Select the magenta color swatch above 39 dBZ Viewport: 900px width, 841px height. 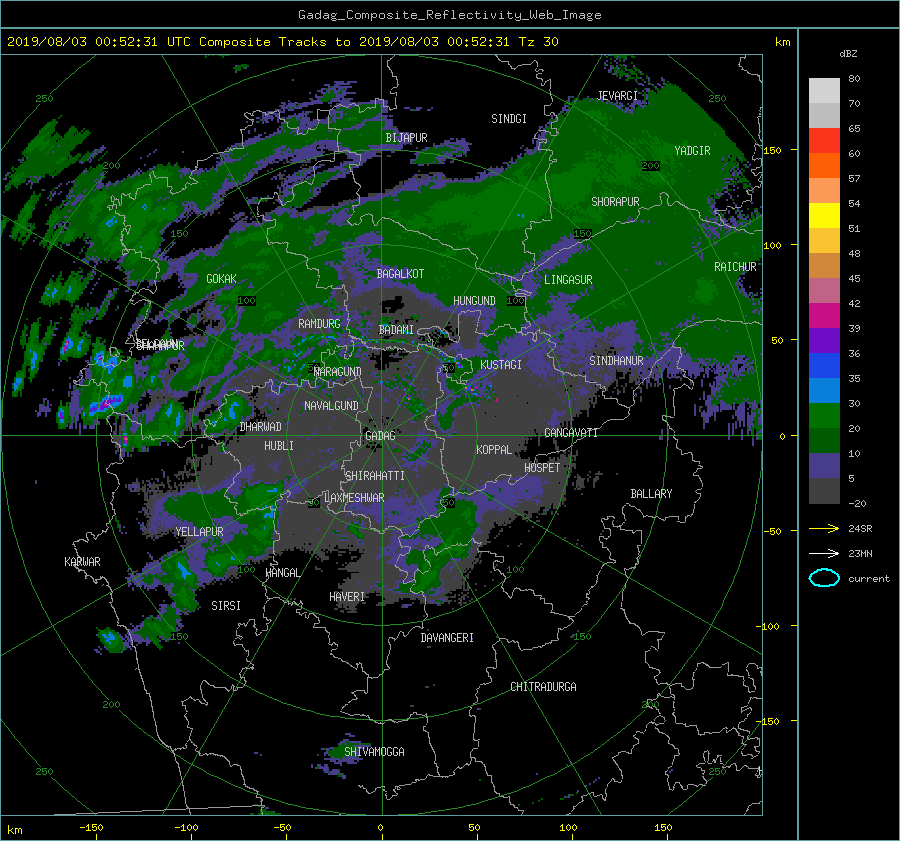(x=824, y=316)
